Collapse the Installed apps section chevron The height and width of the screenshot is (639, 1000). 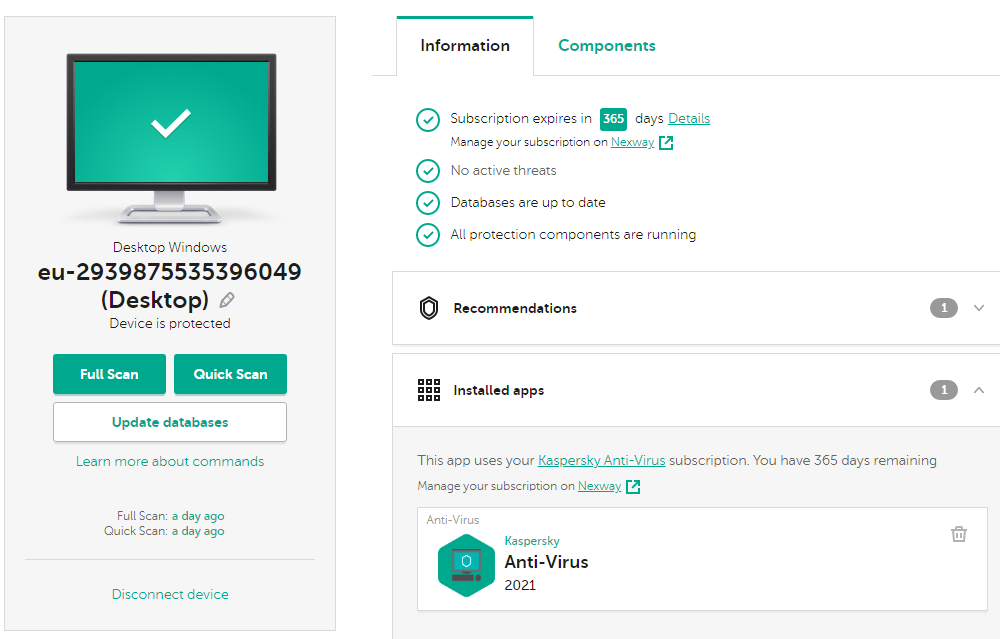coord(978,390)
